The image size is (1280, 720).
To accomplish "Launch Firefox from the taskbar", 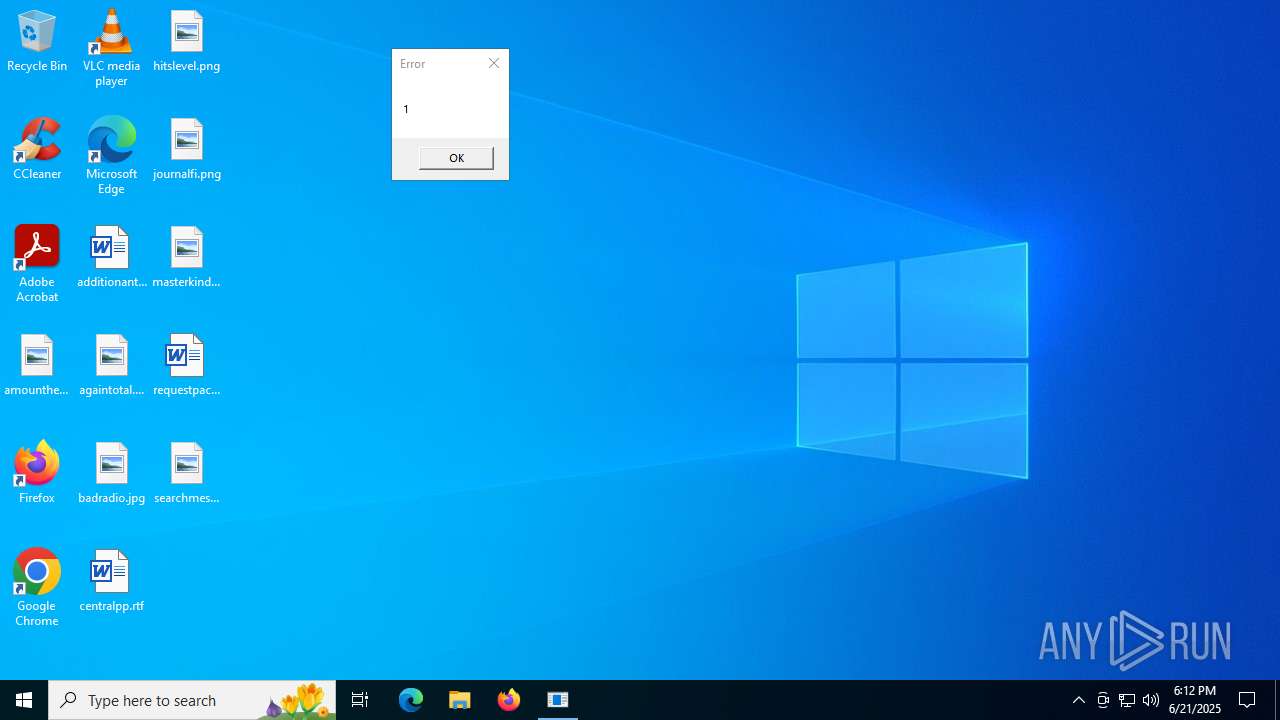I will point(509,700).
